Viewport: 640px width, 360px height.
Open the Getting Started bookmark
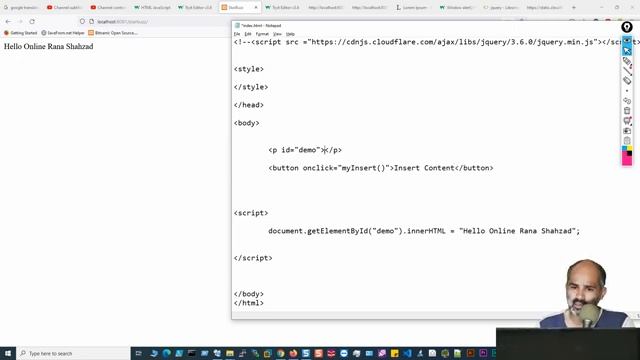tap(20, 33)
